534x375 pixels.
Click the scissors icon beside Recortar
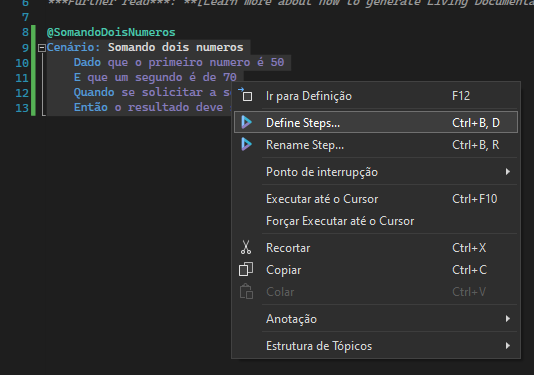pyautogui.click(x=246, y=248)
